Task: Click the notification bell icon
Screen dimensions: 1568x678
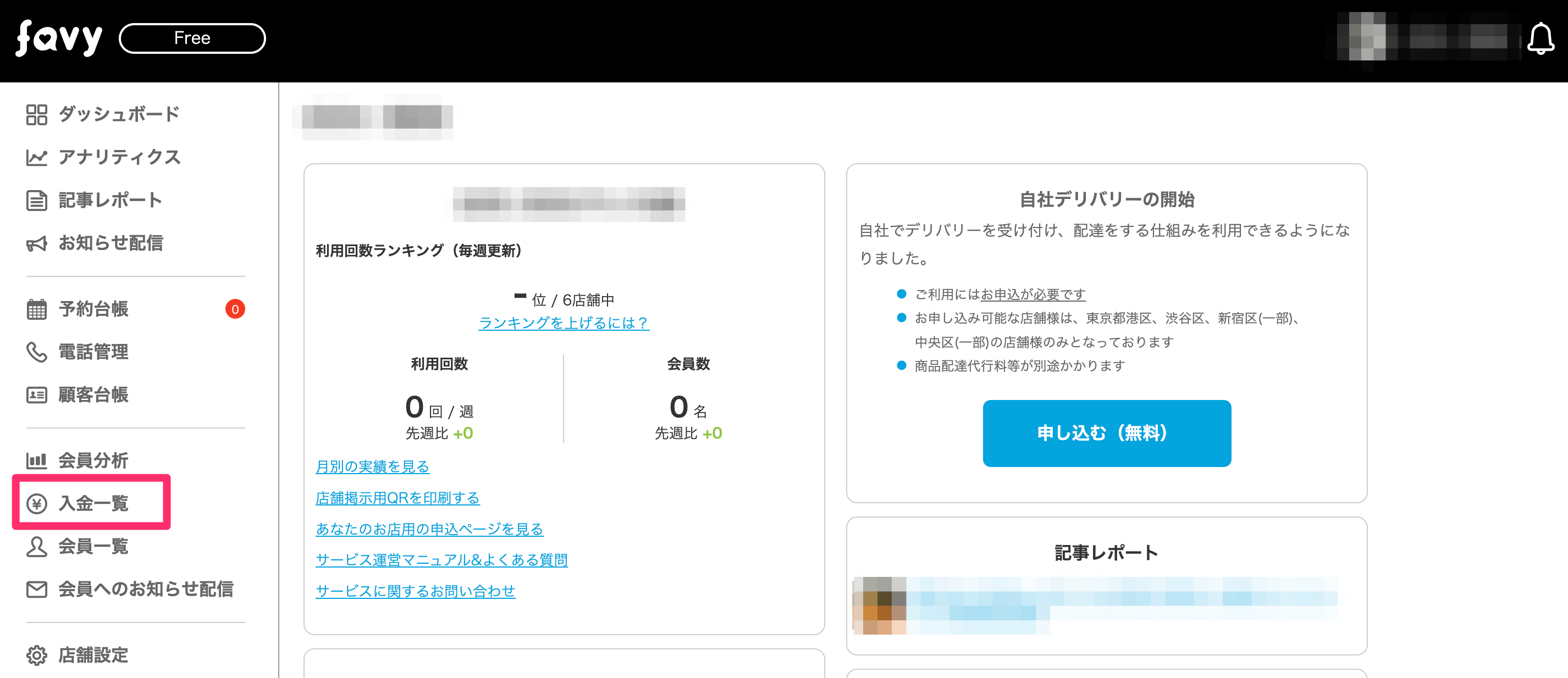Action: click(x=1540, y=39)
